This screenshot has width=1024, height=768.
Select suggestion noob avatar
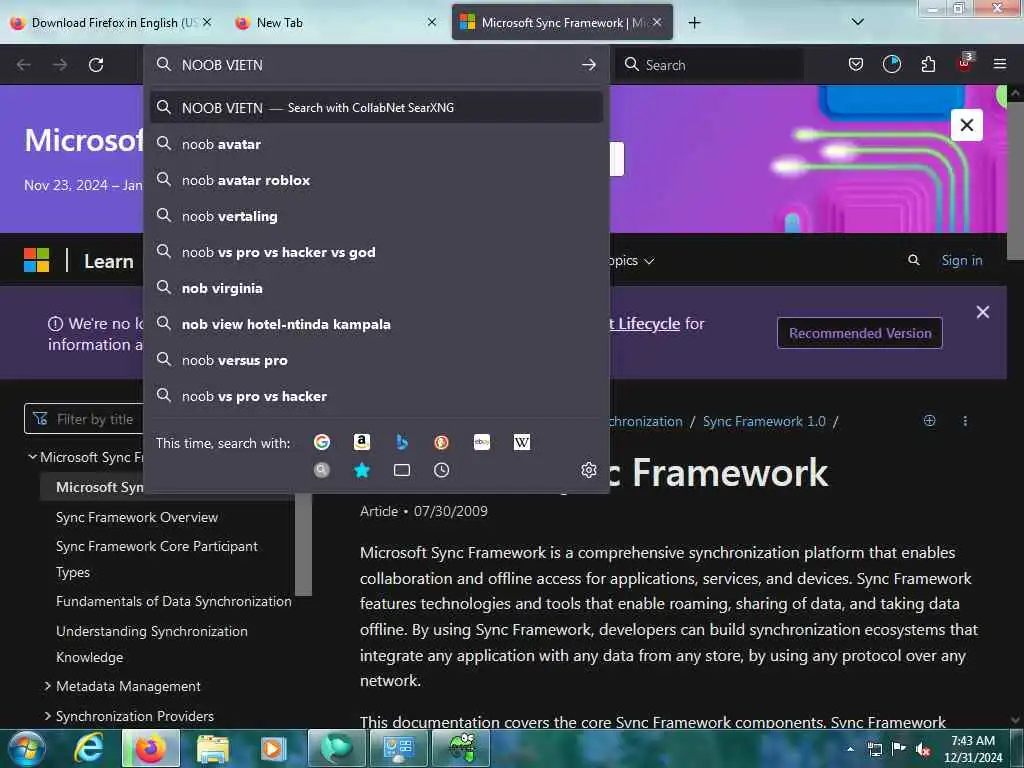point(376,144)
